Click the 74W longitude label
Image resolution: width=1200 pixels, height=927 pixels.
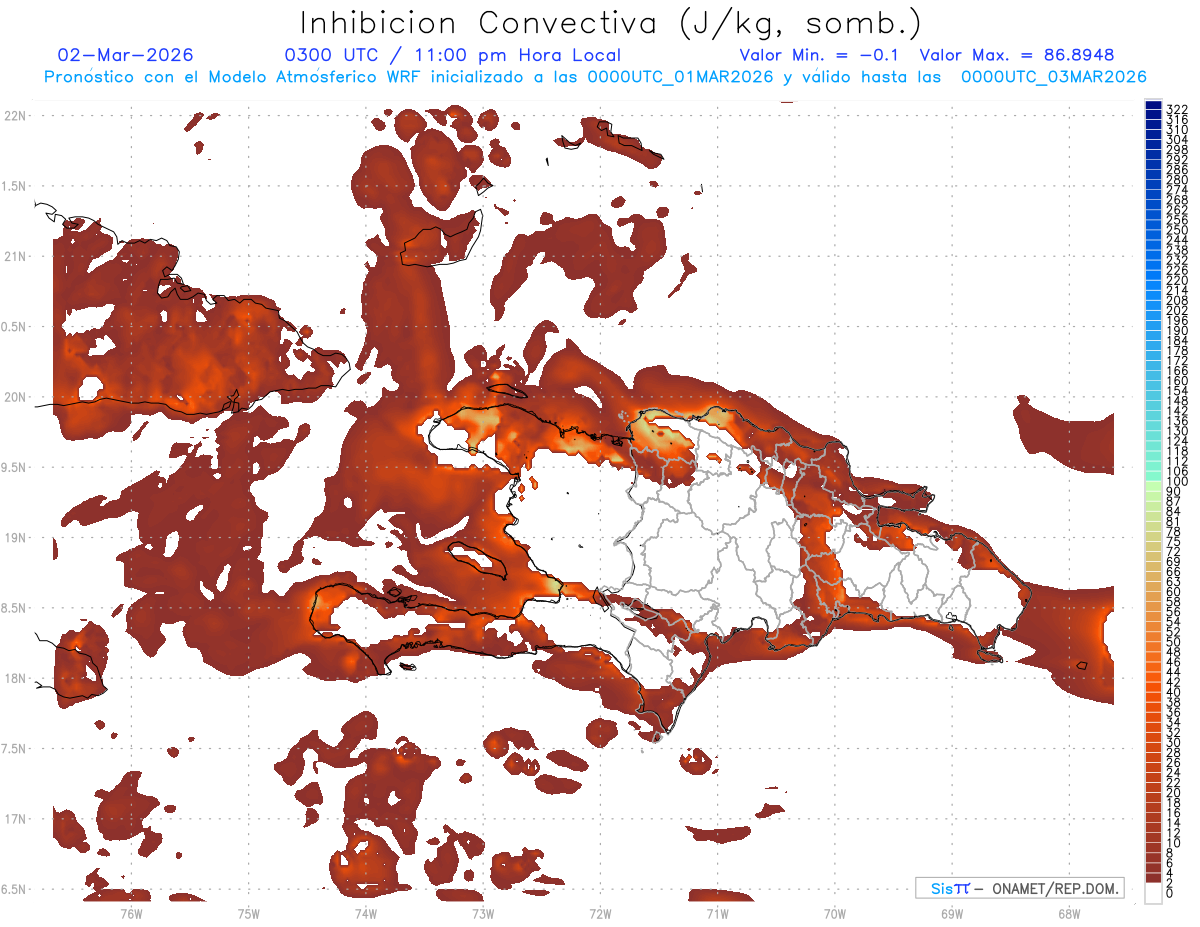[x=366, y=913]
